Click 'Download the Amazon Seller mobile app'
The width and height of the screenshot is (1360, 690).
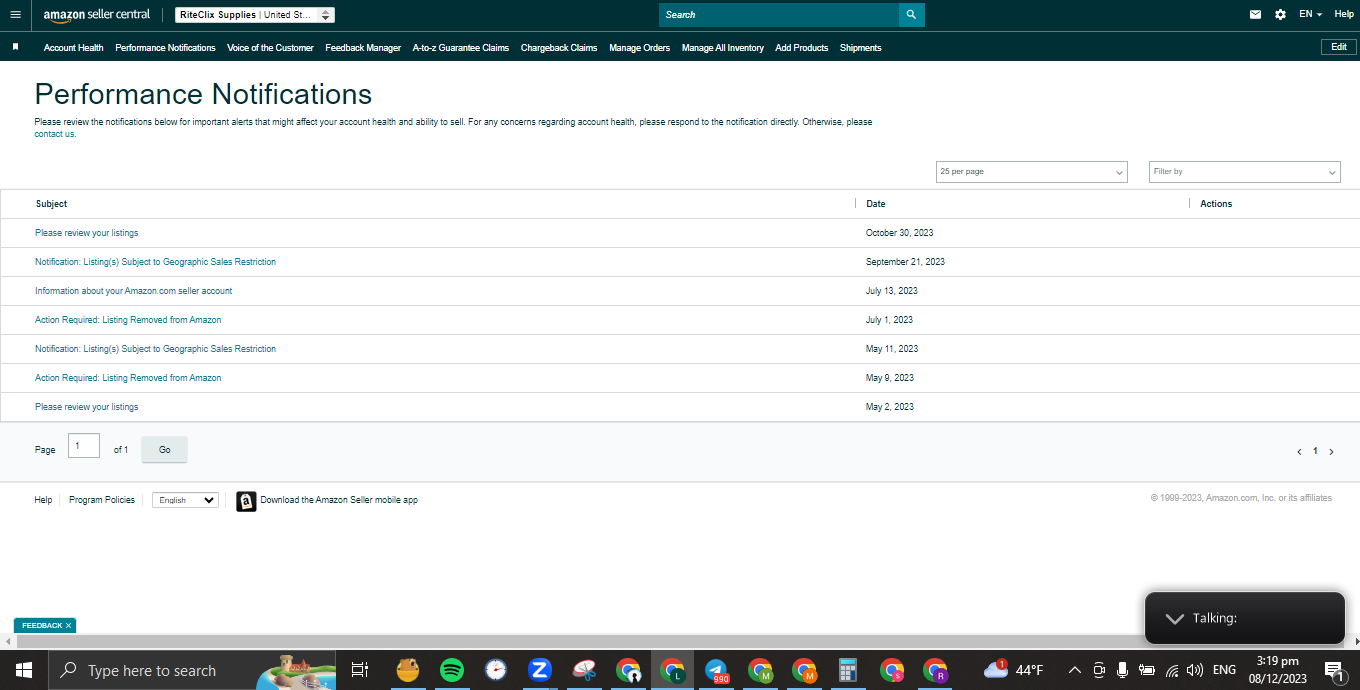point(339,500)
